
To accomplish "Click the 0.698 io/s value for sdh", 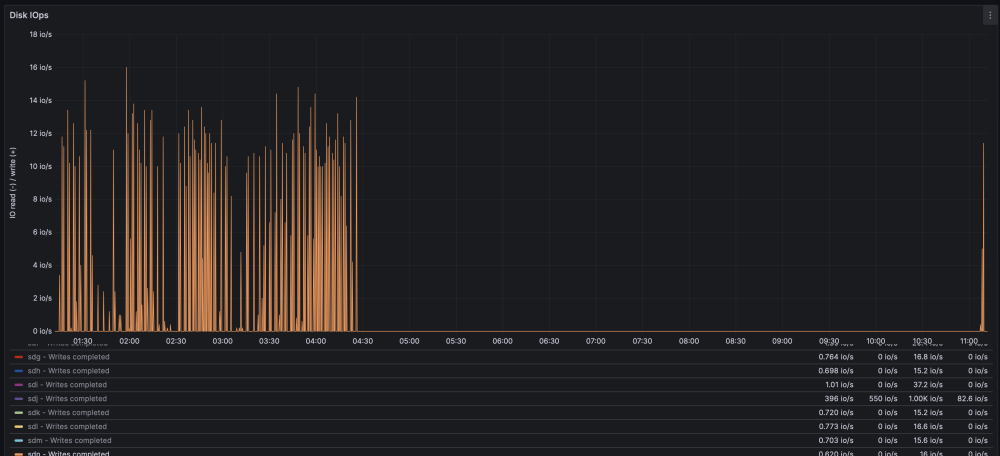I will coord(836,371).
